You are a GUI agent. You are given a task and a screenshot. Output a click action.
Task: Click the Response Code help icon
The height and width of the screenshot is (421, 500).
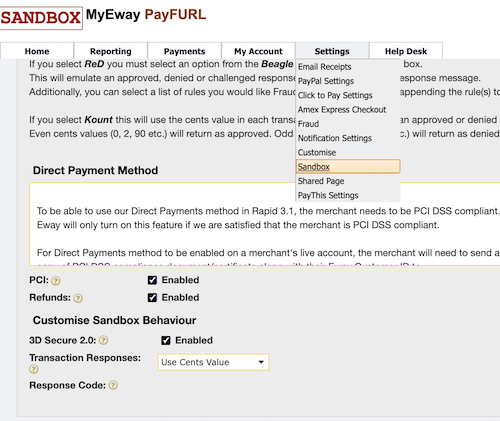tap(113, 385)
